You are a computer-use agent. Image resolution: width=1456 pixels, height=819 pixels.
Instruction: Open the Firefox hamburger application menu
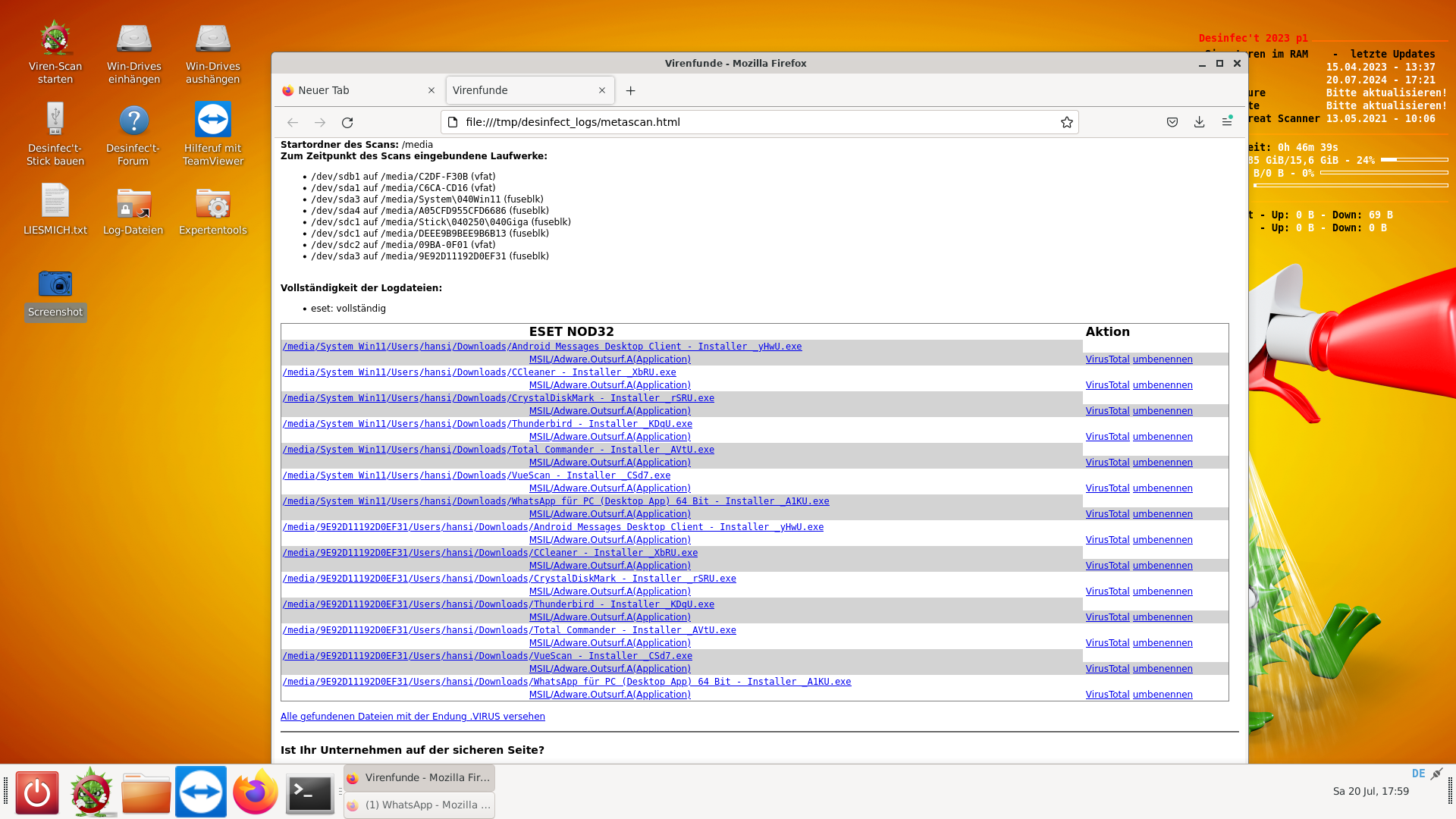pos(1226,123)
